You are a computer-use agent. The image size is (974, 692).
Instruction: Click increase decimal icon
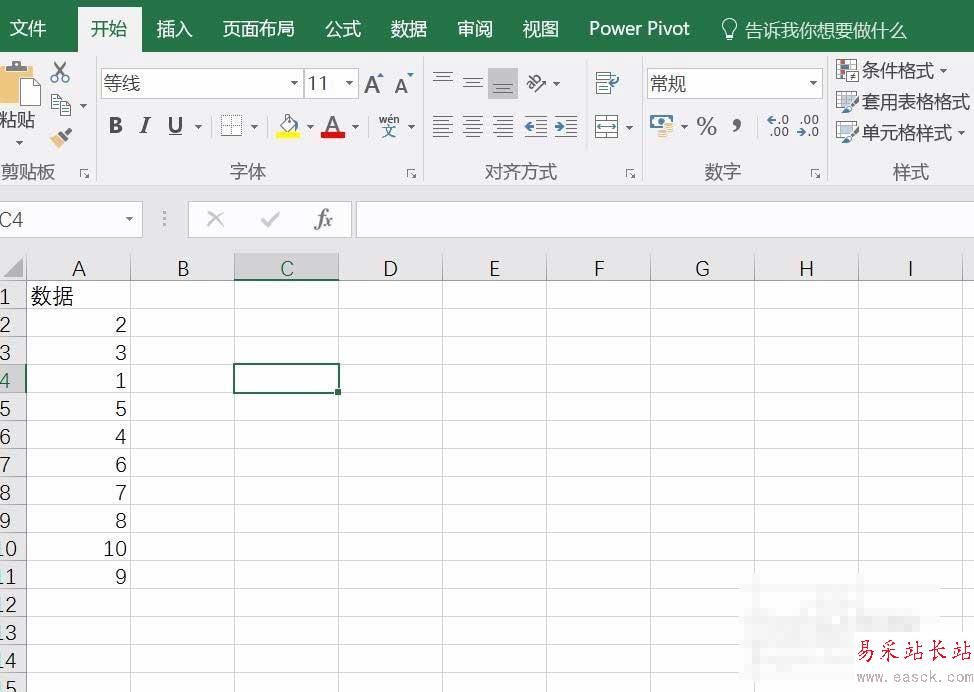pos(778,126)
